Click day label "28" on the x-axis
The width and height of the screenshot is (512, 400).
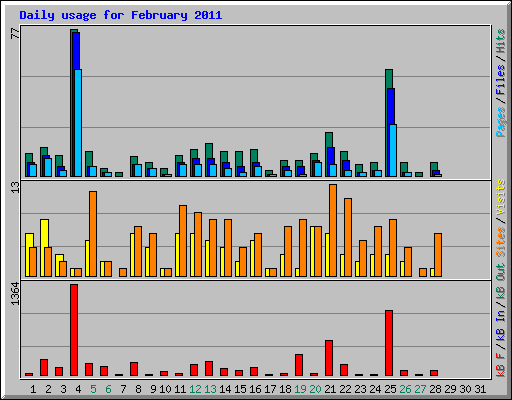point(435,389)
